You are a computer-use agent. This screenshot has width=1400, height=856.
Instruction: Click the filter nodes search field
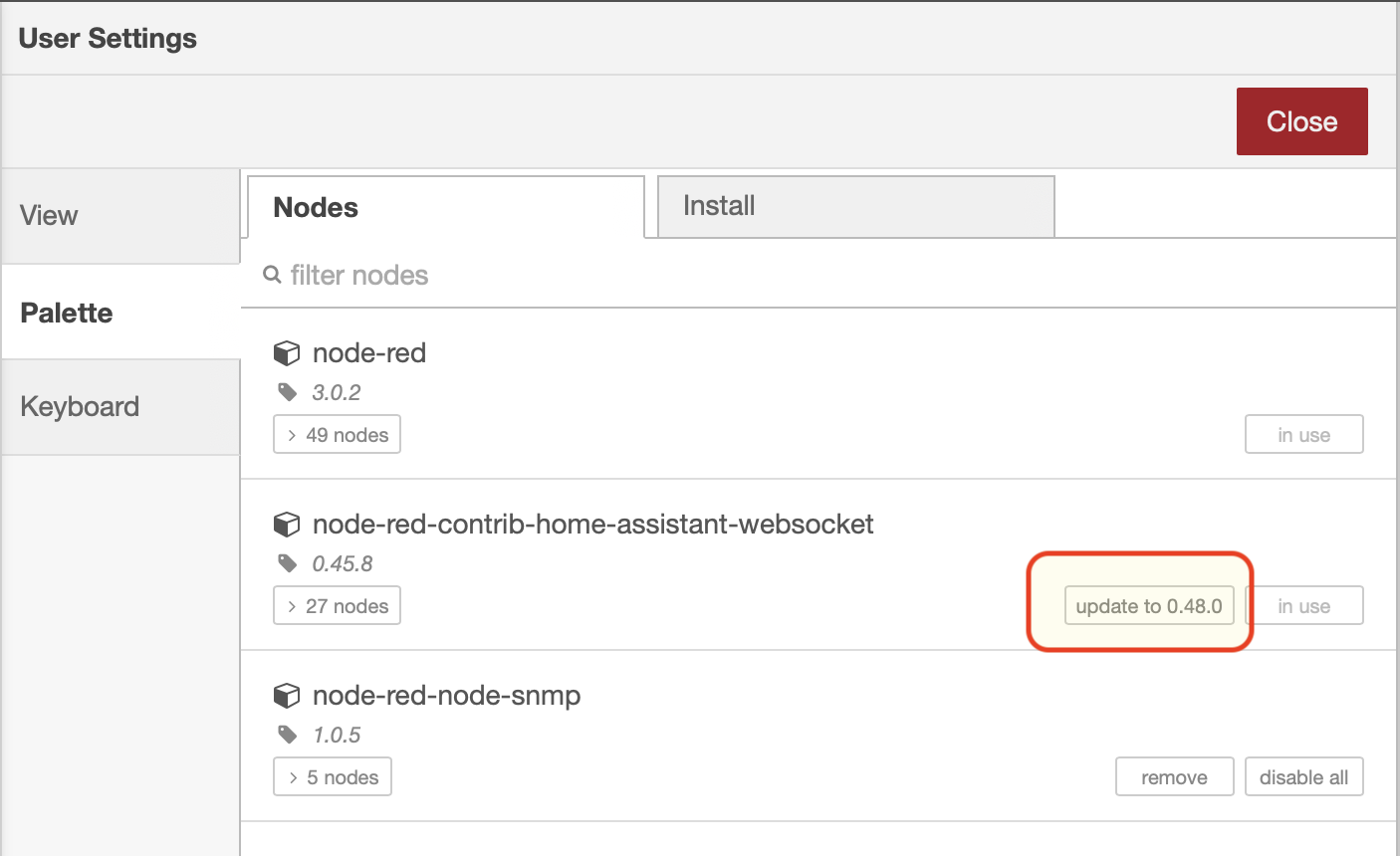click(x=818, y=275)
